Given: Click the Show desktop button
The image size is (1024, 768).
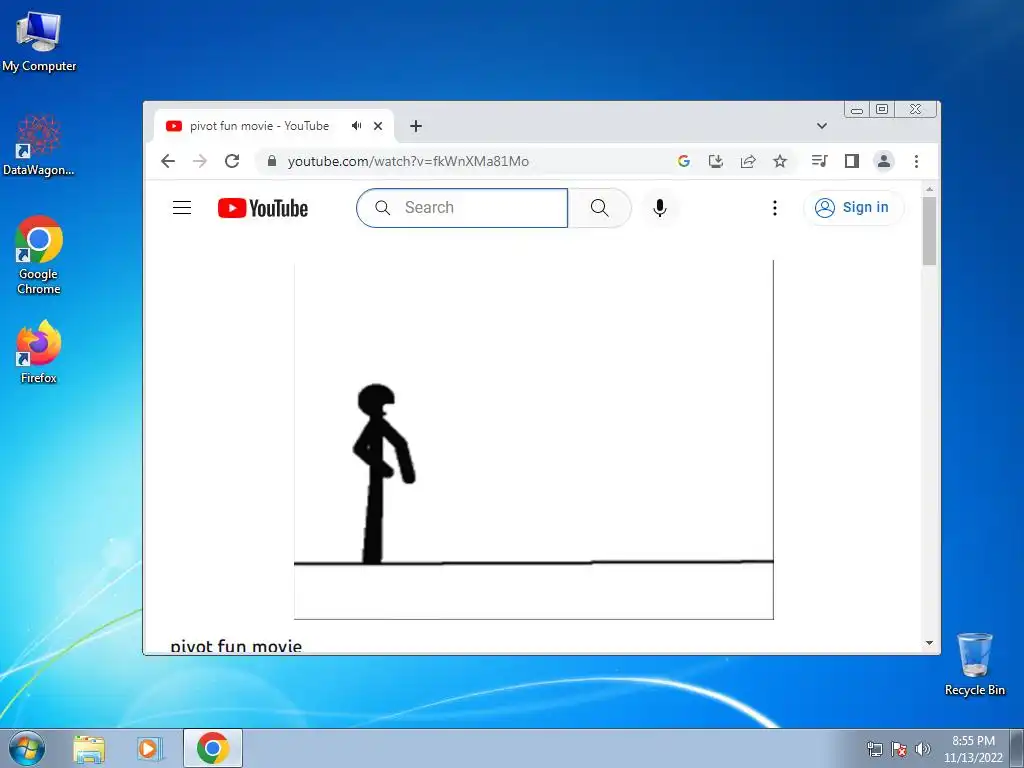Looking at the screenshot, I should click(x=1017, y=748).
